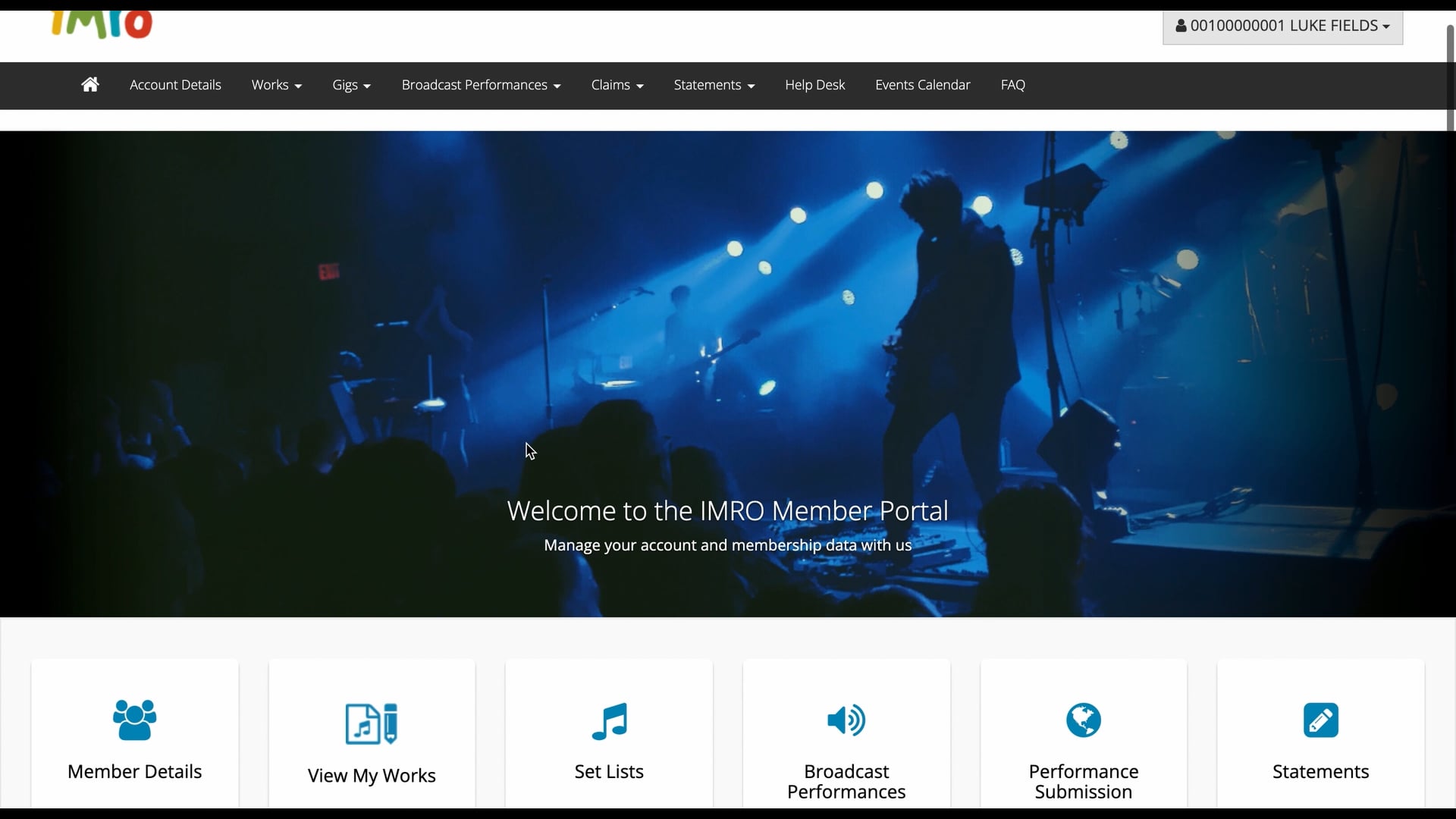Viewport: 1456px width, 819px height.
Task: Click the Manage your account subtitle text
Action: pyautogui.click(x=728, y=545)
